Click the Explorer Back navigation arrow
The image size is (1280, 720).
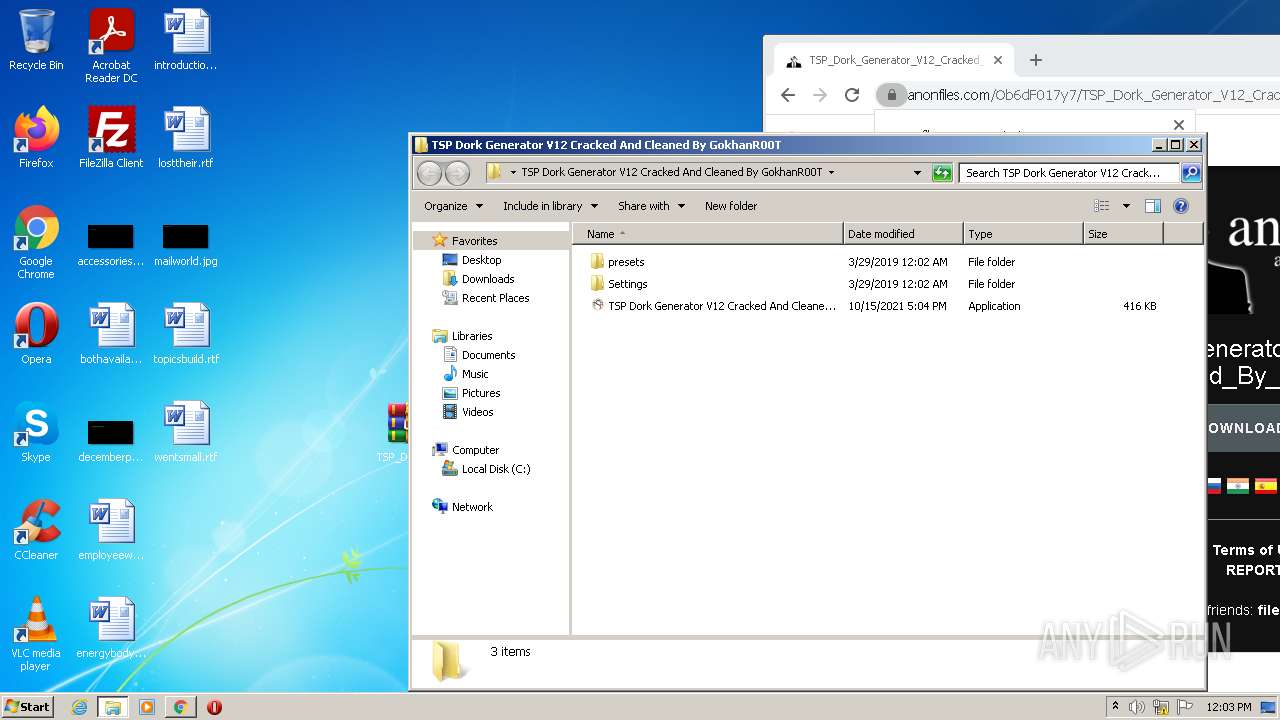tap(430, 173)
